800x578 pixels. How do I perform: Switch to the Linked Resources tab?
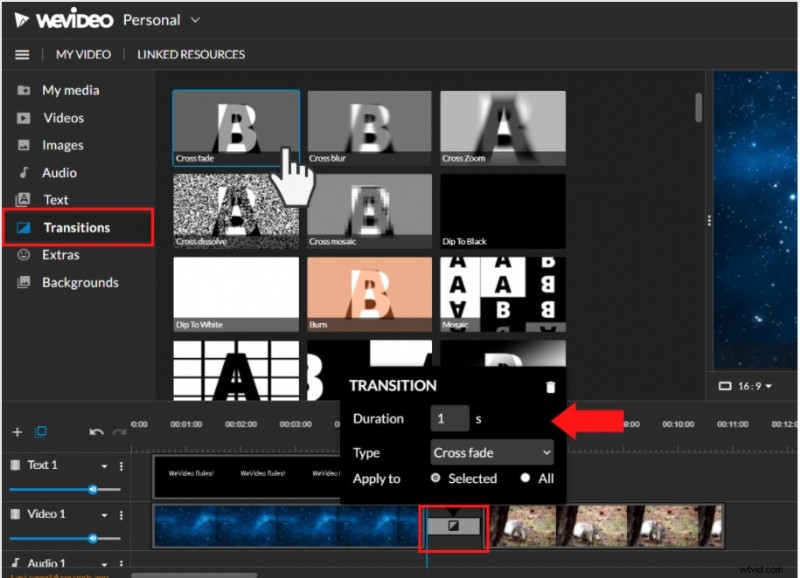(190, 54)
